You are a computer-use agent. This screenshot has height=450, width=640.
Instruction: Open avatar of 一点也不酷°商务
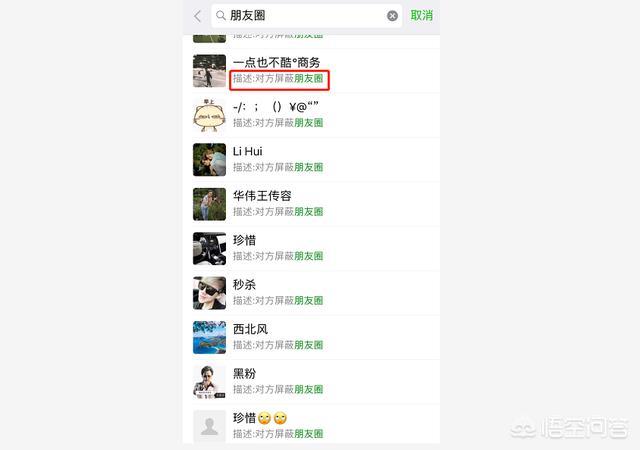click(x=209, y=71)
